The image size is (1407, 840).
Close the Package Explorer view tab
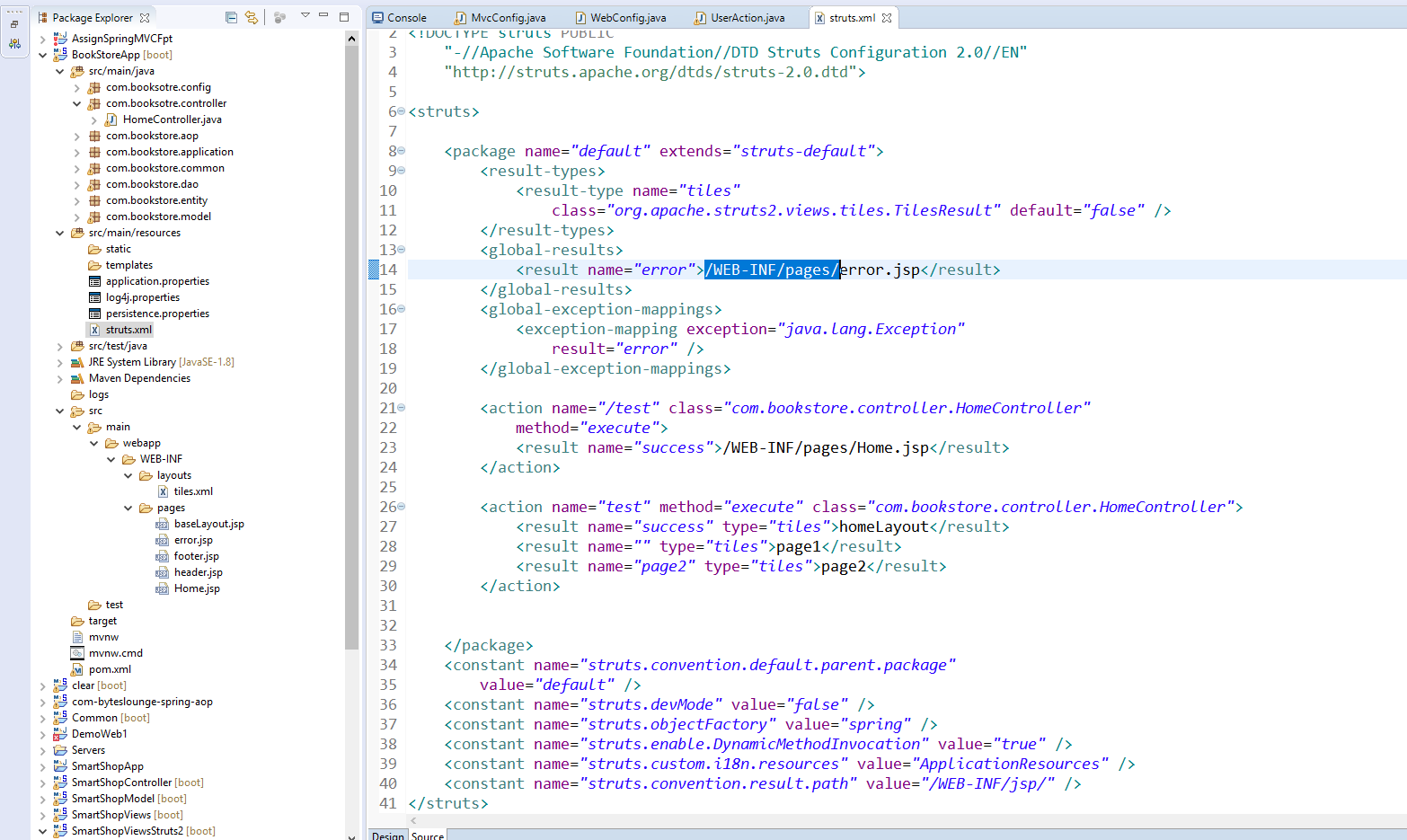tap(145, 17)
